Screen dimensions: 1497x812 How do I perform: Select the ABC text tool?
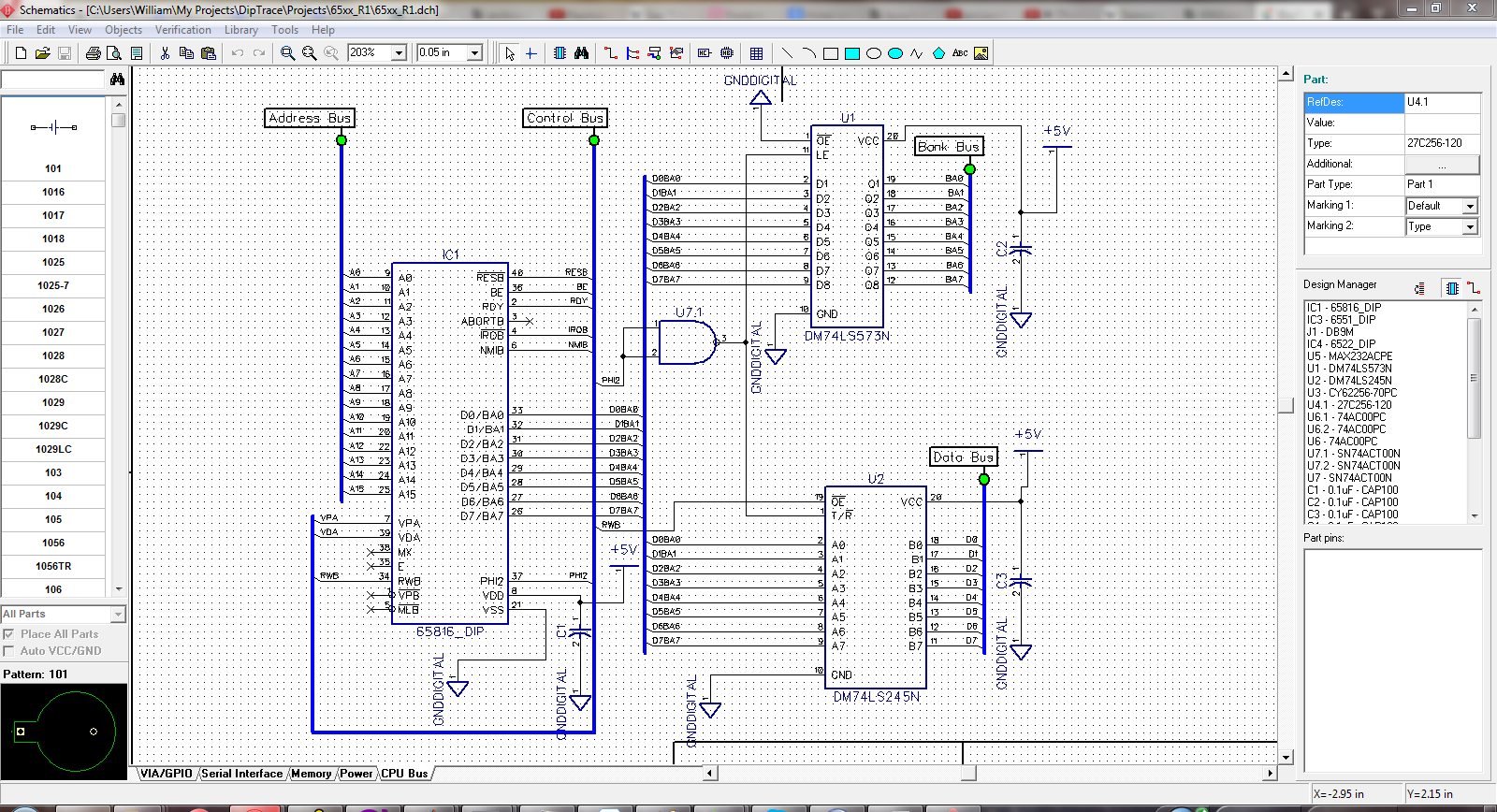point(960,53)
